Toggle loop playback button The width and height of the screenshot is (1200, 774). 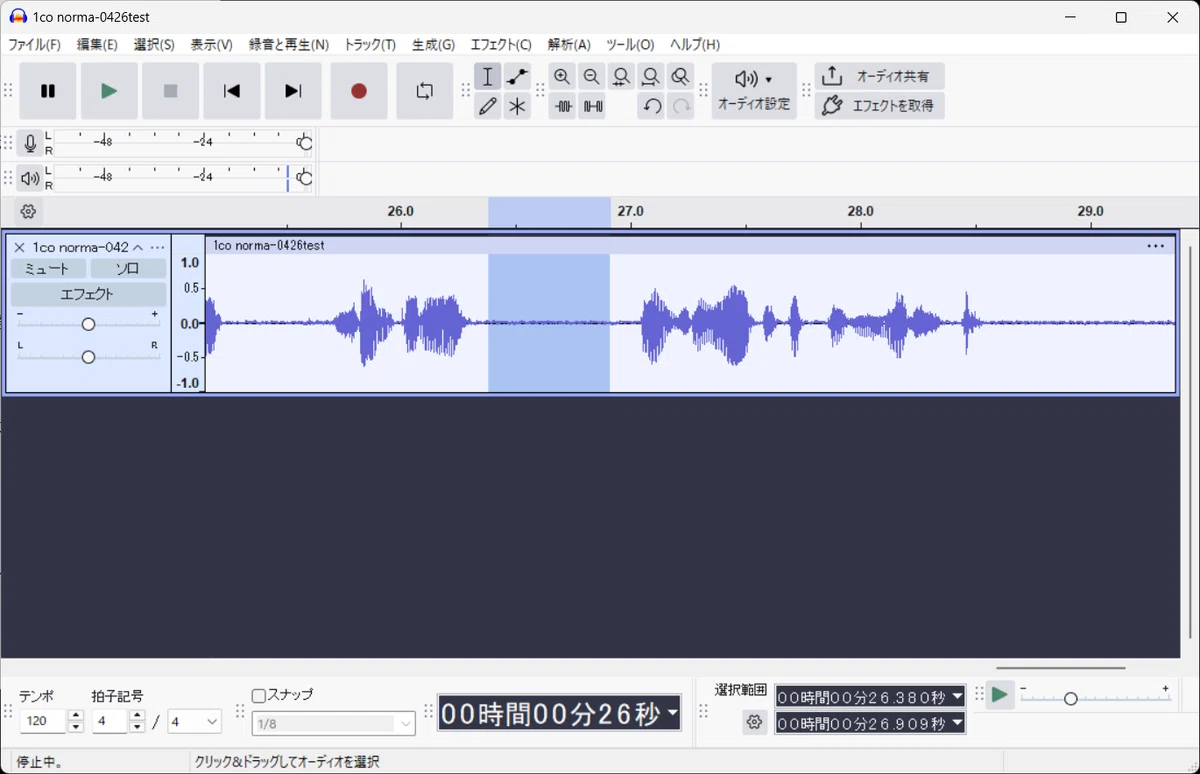click(x=425, y=91)
